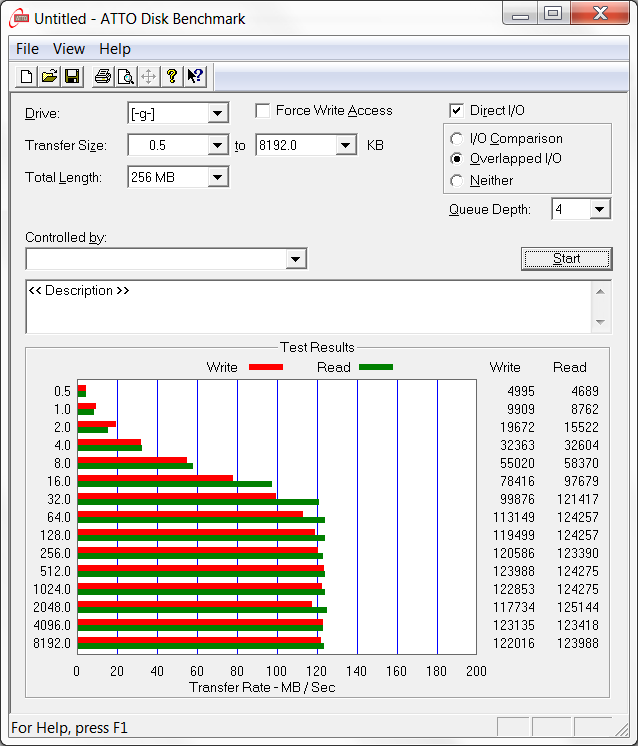
Task: Enable Force Write Access checkbox
Action: tap(263, 111)
